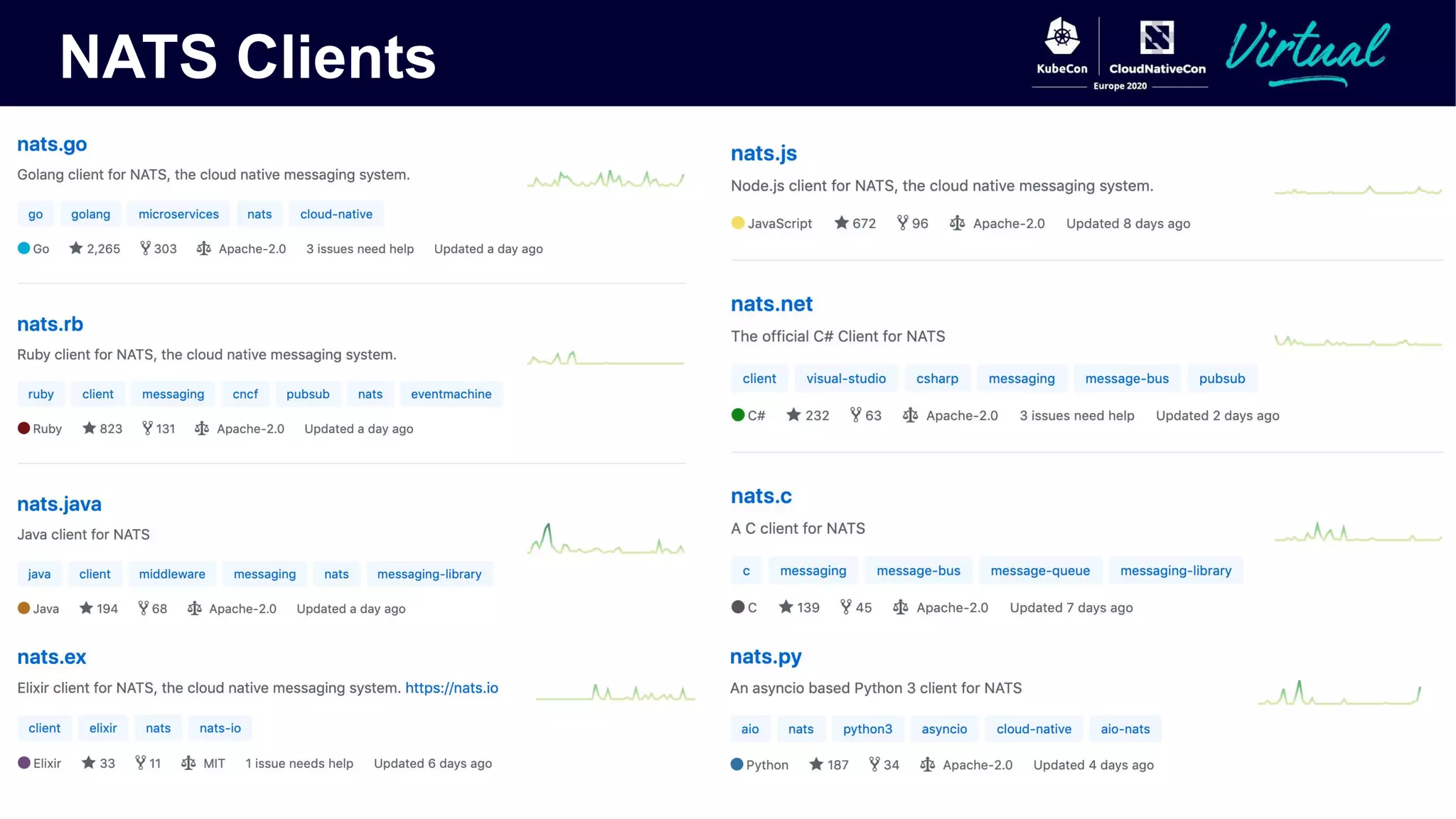Select the eventmachine topic tag

pyautogui.click(x=451, y=394)
